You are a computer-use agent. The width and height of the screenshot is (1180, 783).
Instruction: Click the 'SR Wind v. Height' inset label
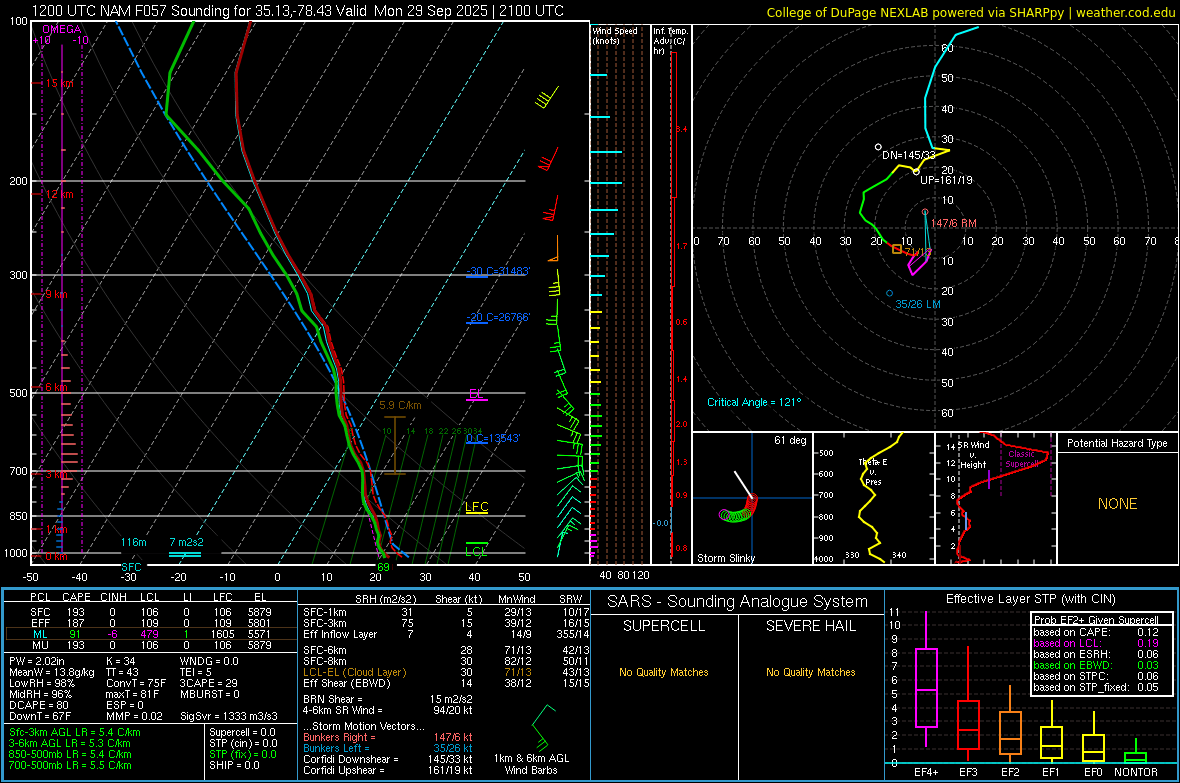(x=974, y=455)
